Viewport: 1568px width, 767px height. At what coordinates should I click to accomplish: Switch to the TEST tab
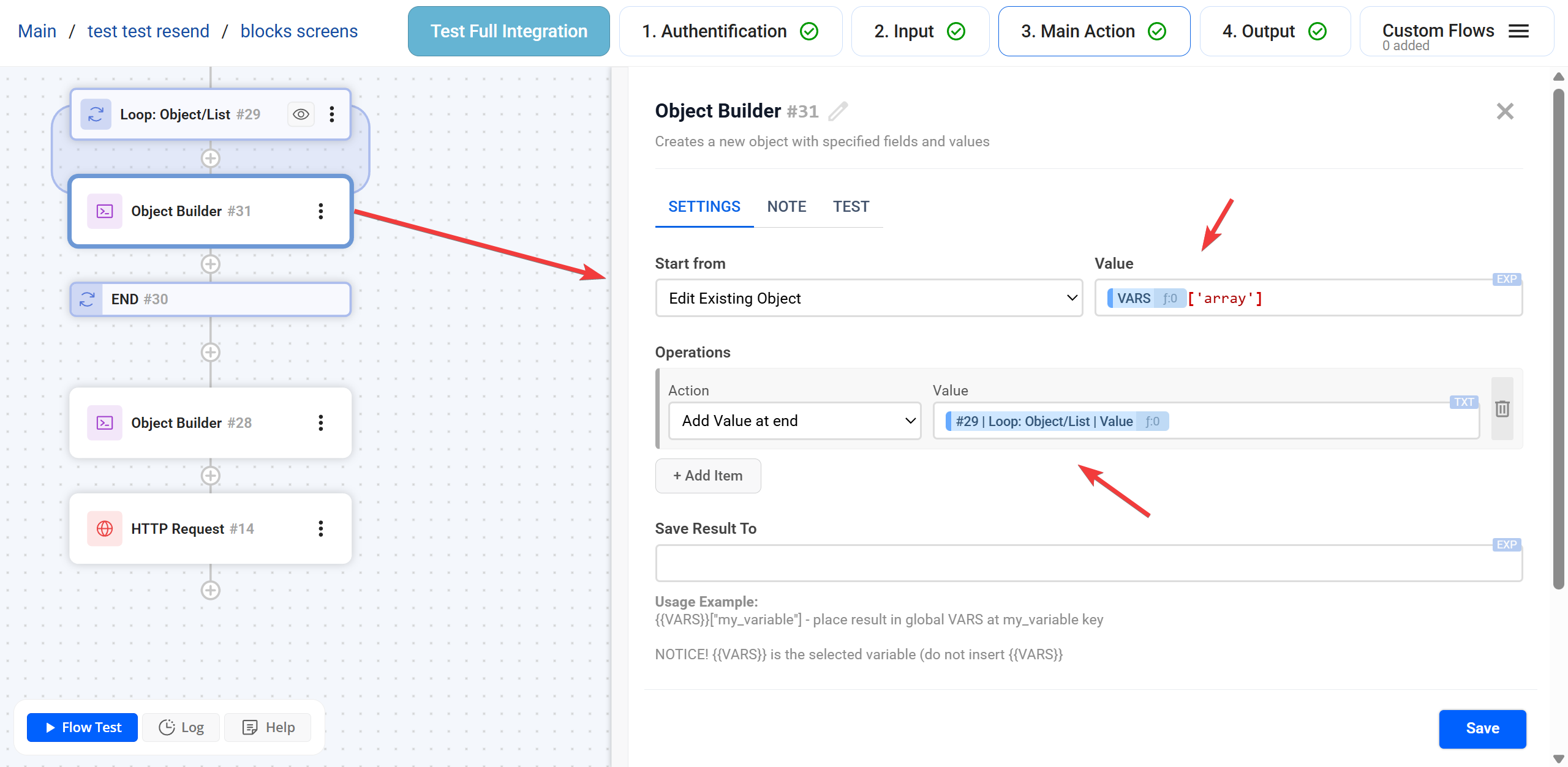click(x=851, y=207)
